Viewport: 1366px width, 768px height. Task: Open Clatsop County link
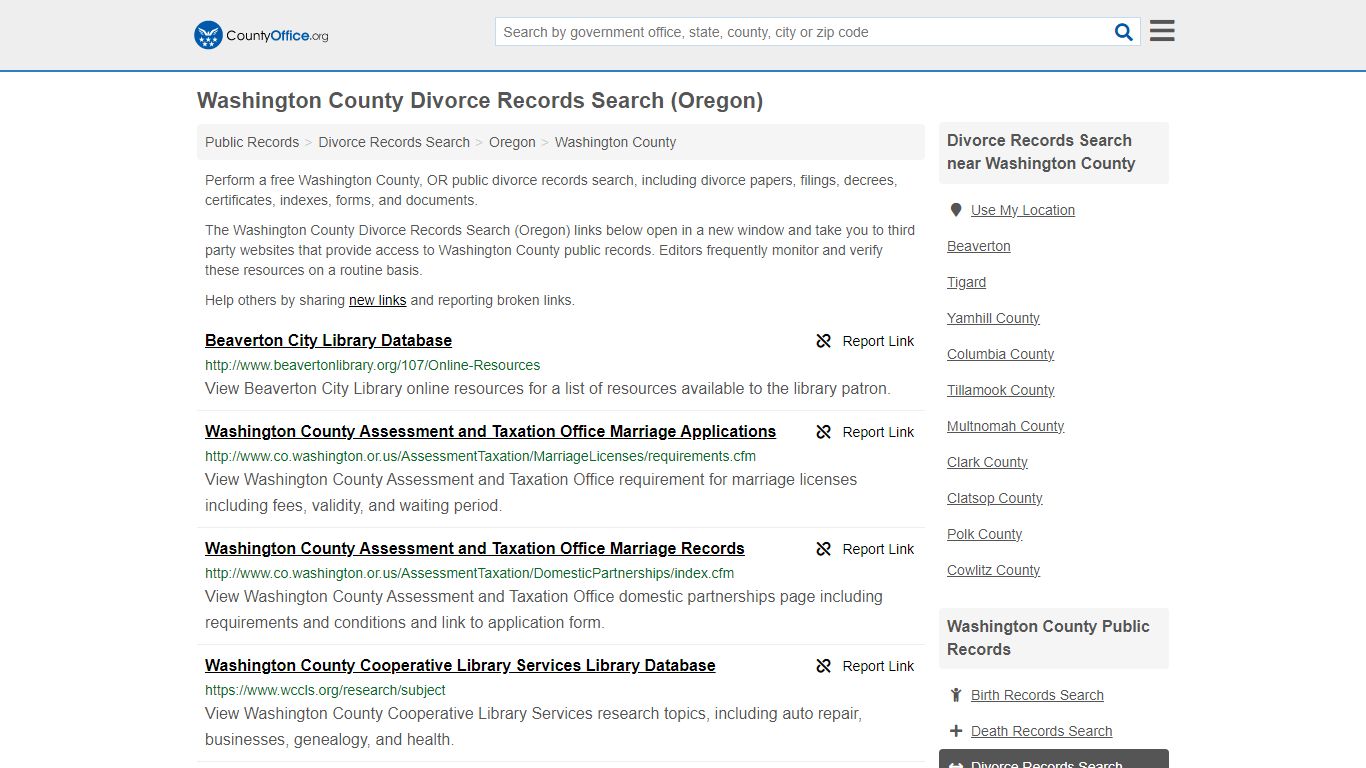pos(995,498)
